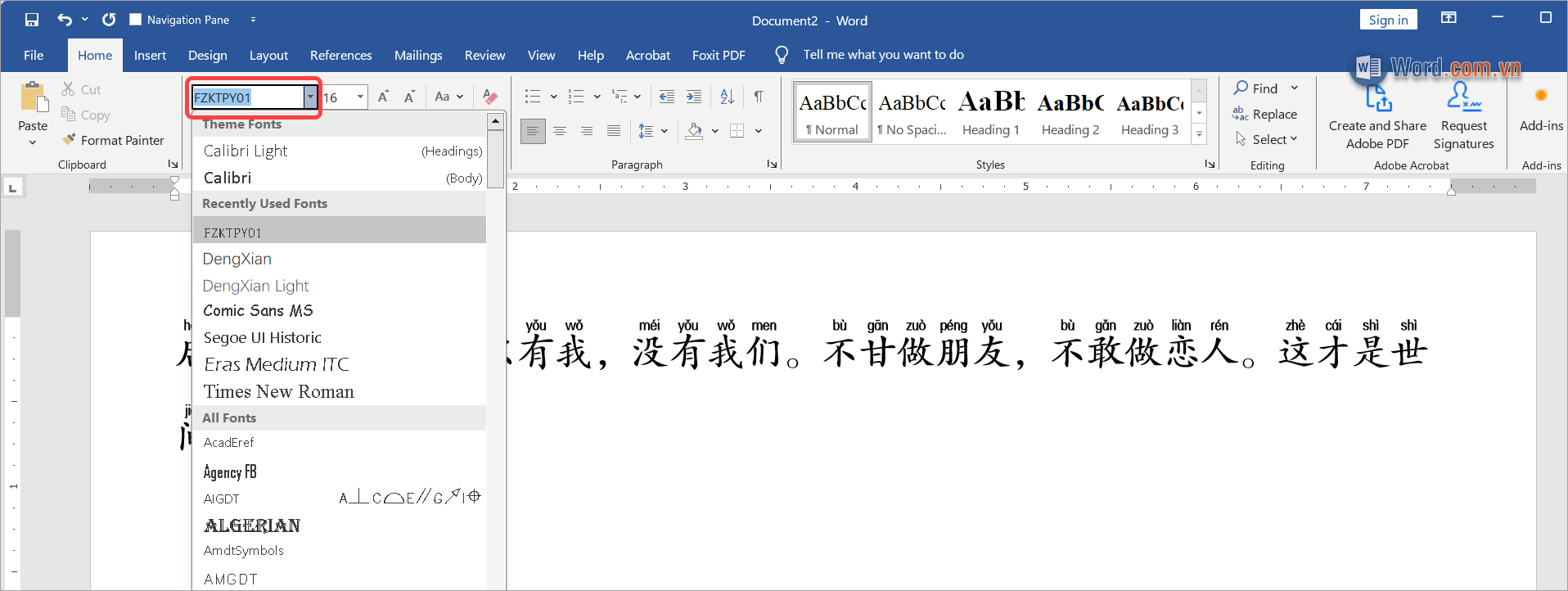Click the Clear All Formatting icon
Viewport: 1568px width, 591px height.
click(x=490, y=97)
